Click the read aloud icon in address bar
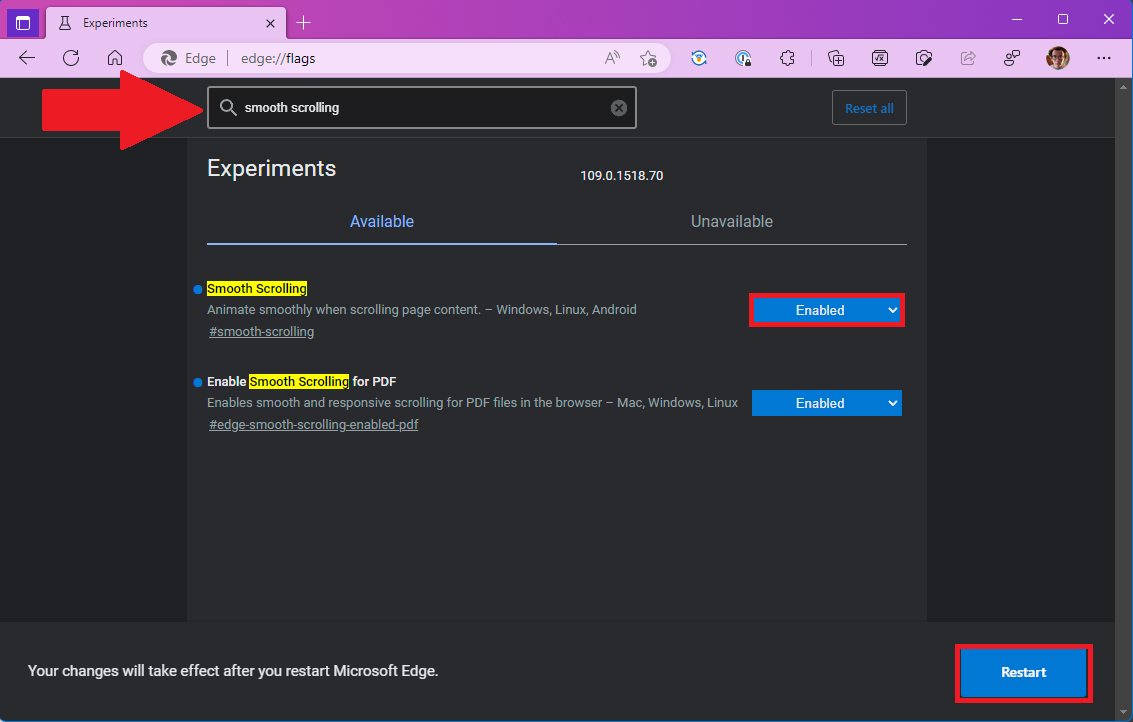1133x722 pixels. click(612, 59)
